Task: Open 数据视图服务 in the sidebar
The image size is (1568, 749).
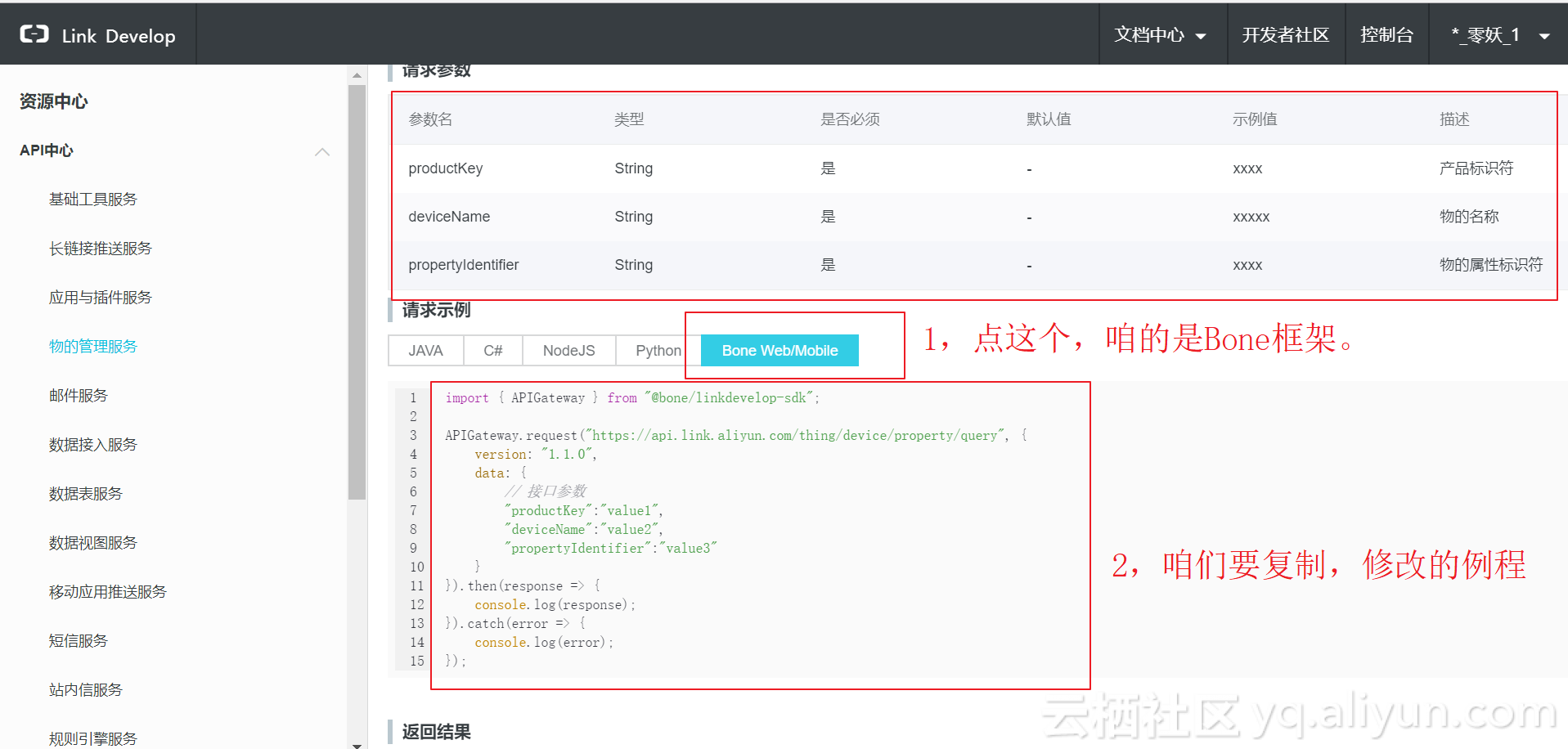Action: 93,543
